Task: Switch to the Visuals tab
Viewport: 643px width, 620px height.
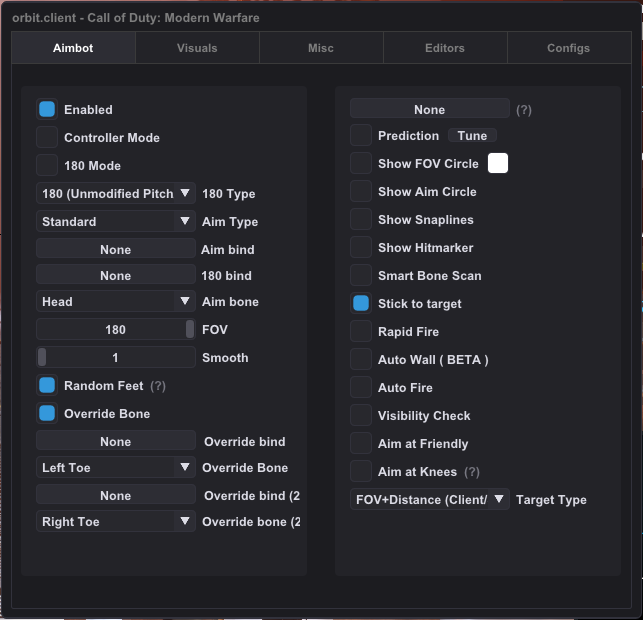Action: click(x=197, y=48)
